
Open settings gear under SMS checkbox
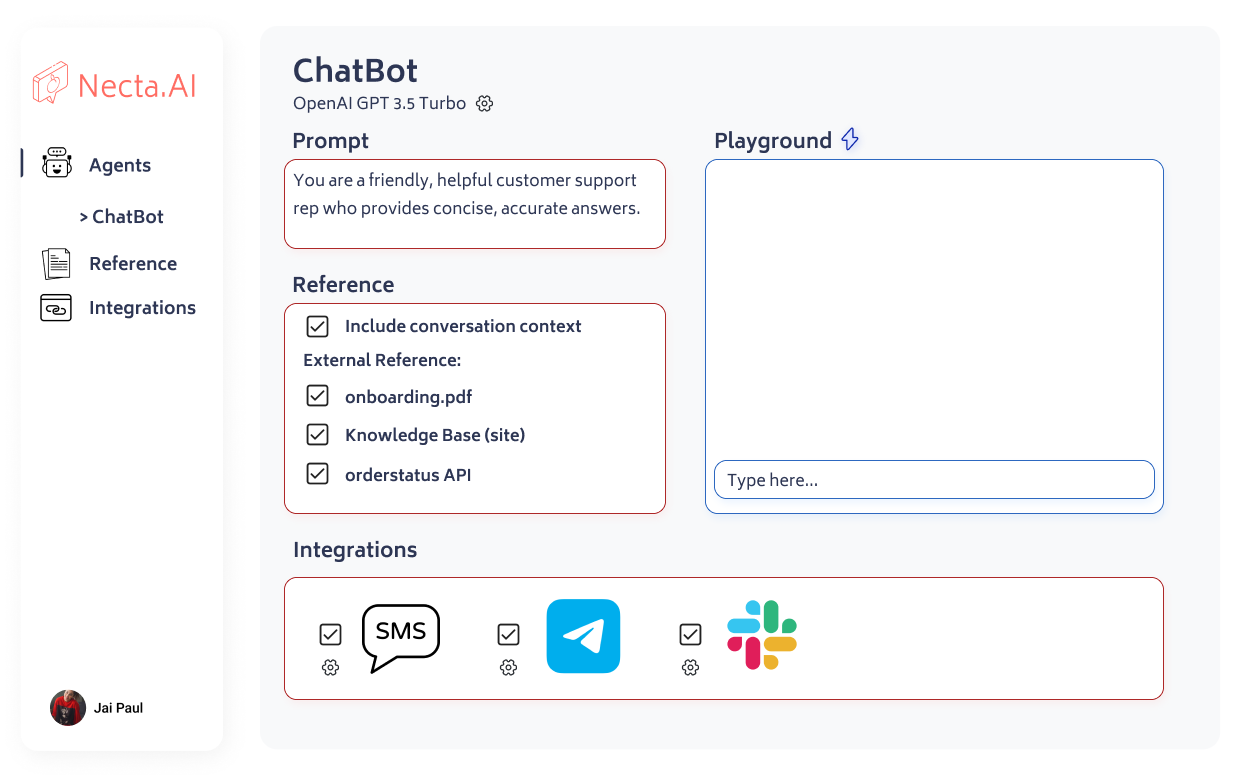pos(330,668)
